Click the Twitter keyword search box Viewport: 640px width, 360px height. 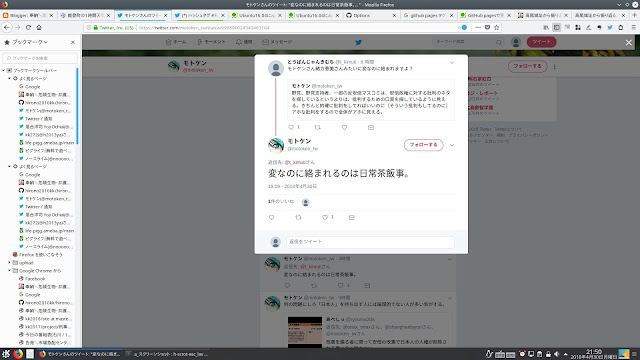click(468, 42)
